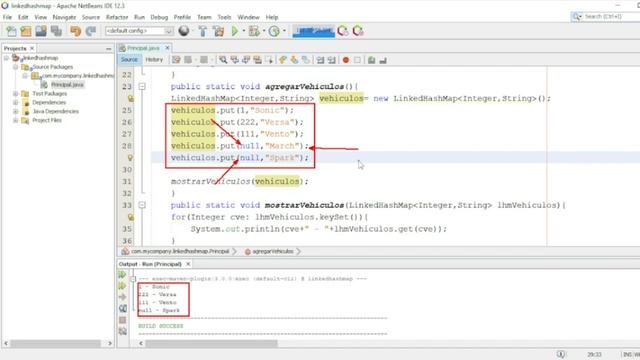The image size is (640, 360).
Task: Select Principal.java in the project tree
Action: click(67, 84)
